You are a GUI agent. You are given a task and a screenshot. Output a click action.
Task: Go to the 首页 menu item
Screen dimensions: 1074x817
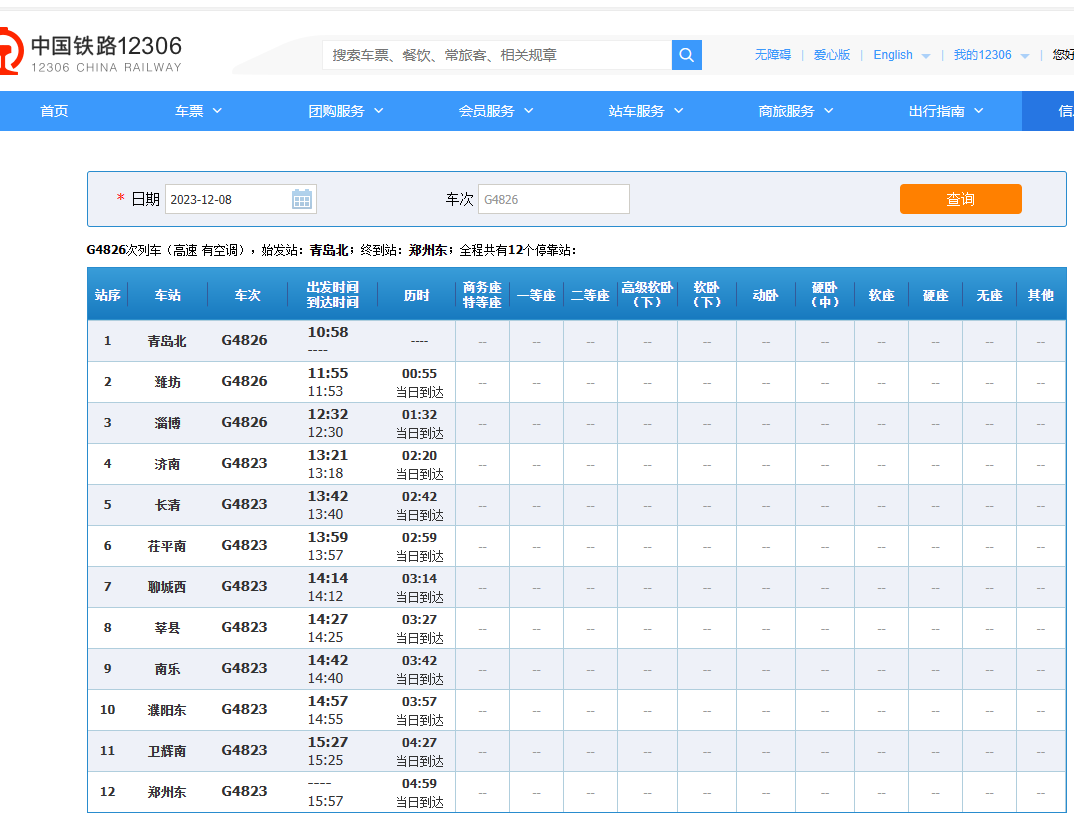(x=54, y=111)
